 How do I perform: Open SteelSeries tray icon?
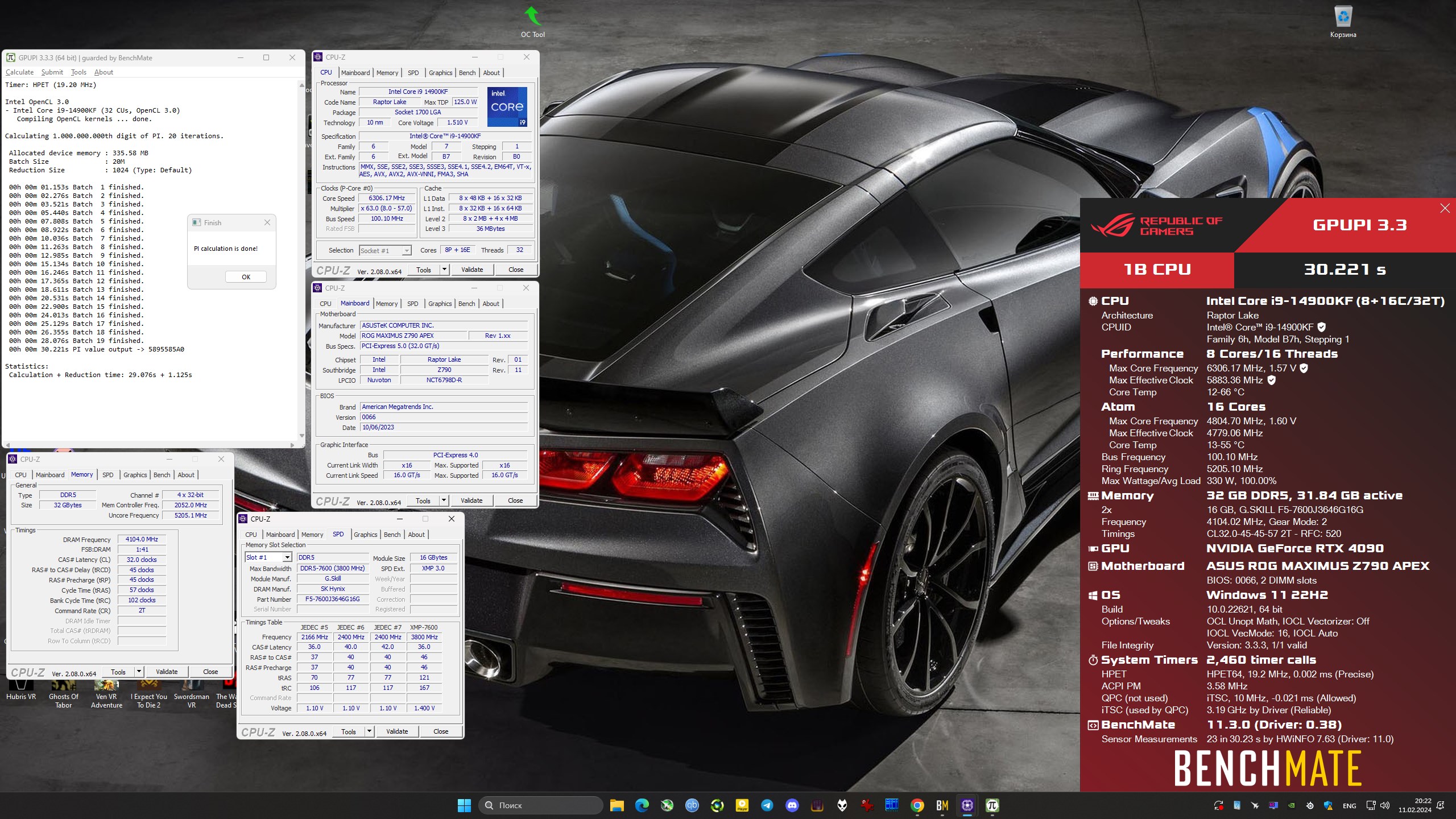tap(1310, 805)
